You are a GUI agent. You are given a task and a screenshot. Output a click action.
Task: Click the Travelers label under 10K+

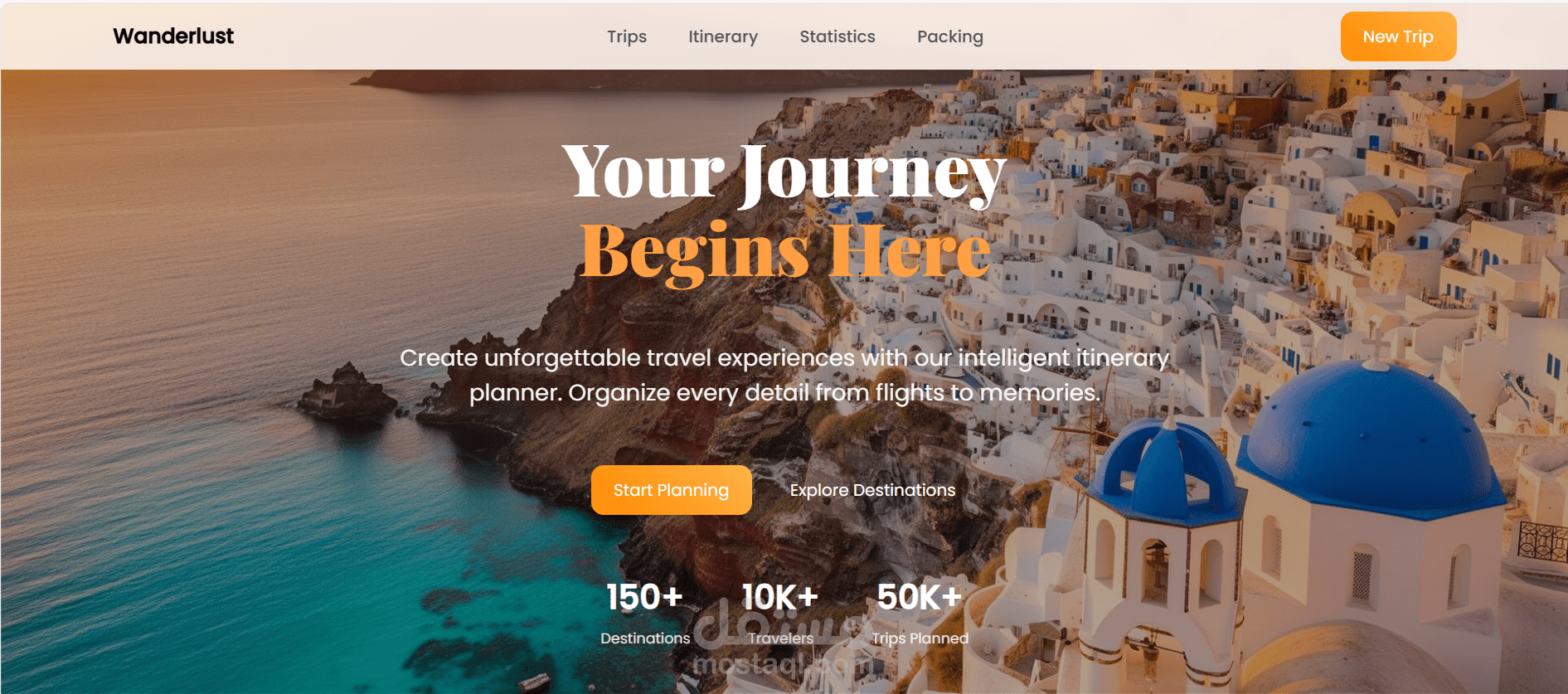(x=780, y=638)
